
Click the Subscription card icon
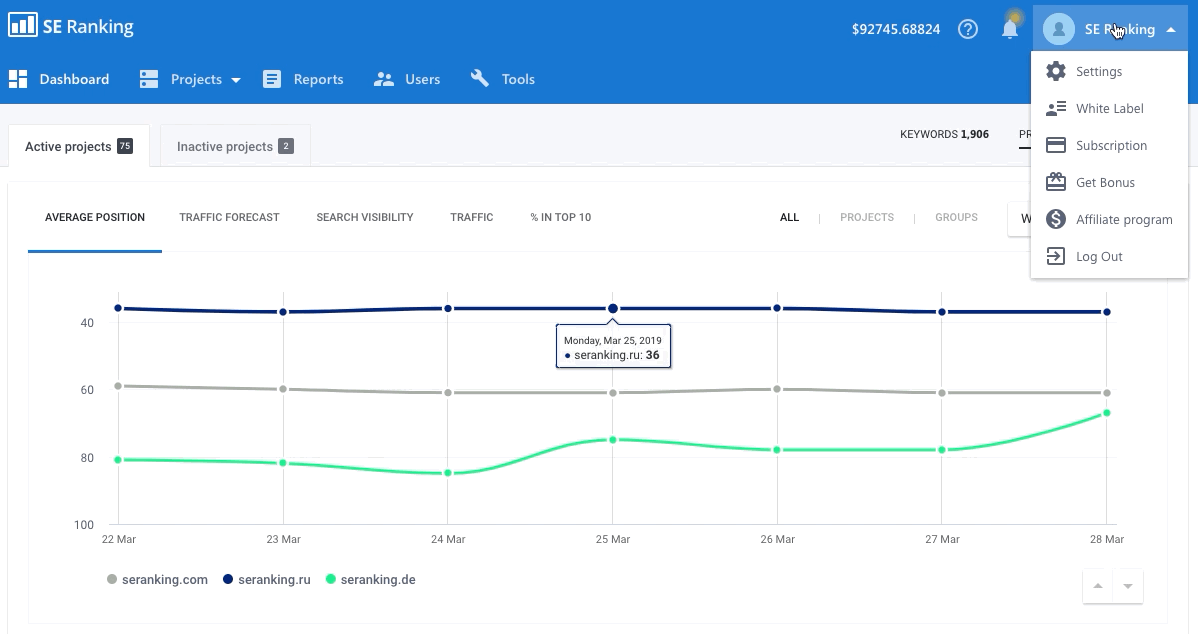[x=1056, y=145]
